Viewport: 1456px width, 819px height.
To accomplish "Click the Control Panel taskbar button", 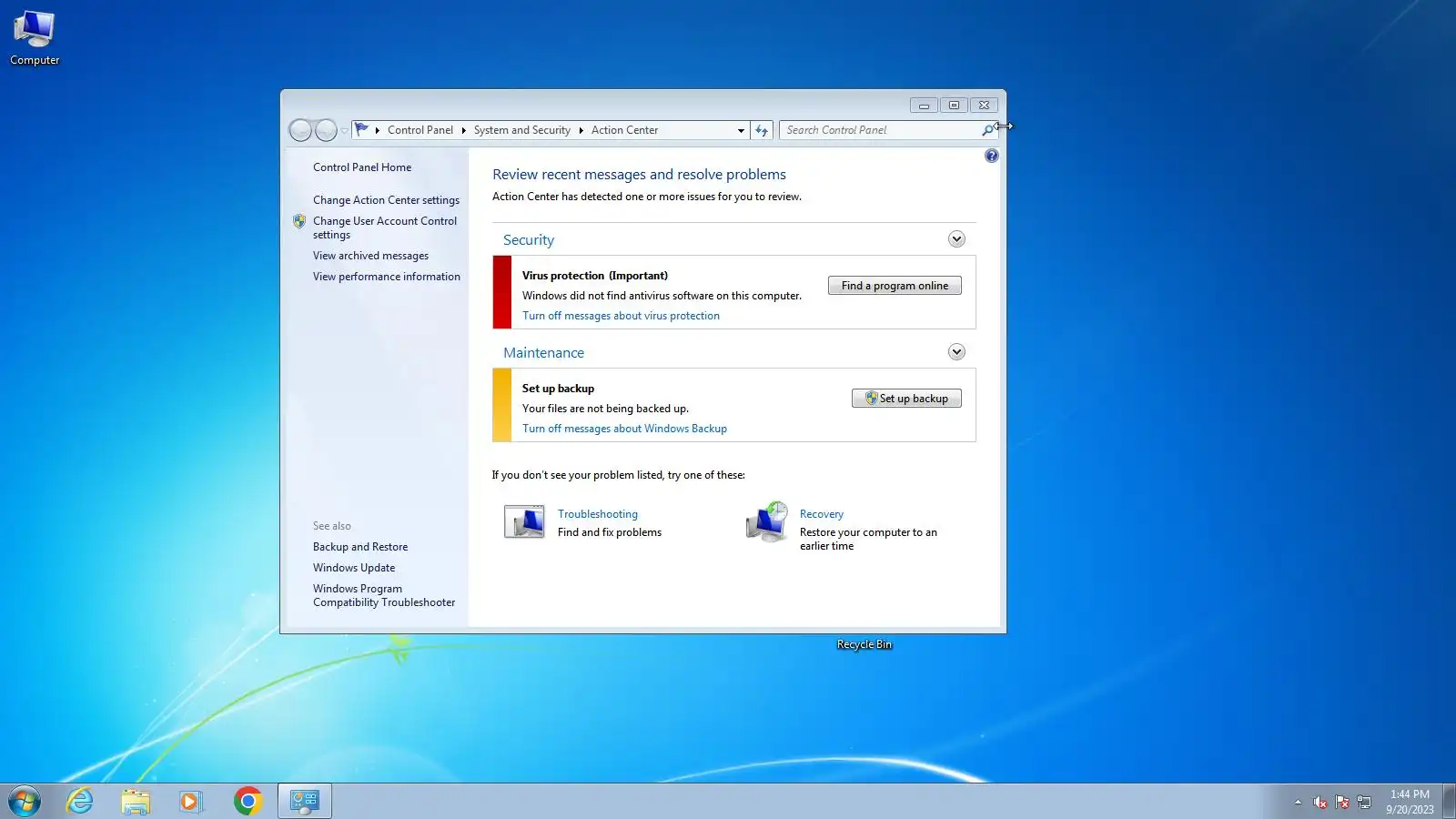I will click(304, 801).
